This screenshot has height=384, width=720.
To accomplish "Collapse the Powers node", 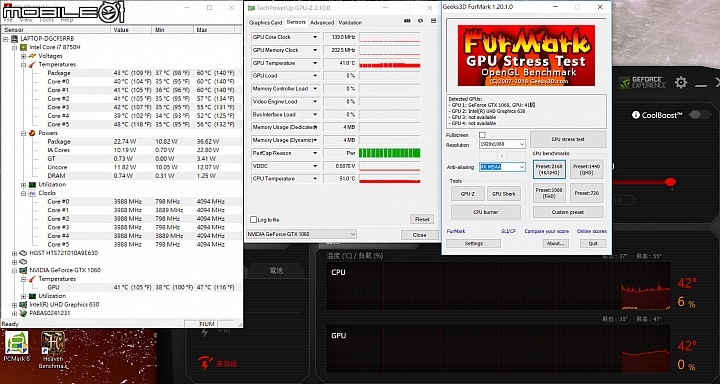I will pos(23,133).
